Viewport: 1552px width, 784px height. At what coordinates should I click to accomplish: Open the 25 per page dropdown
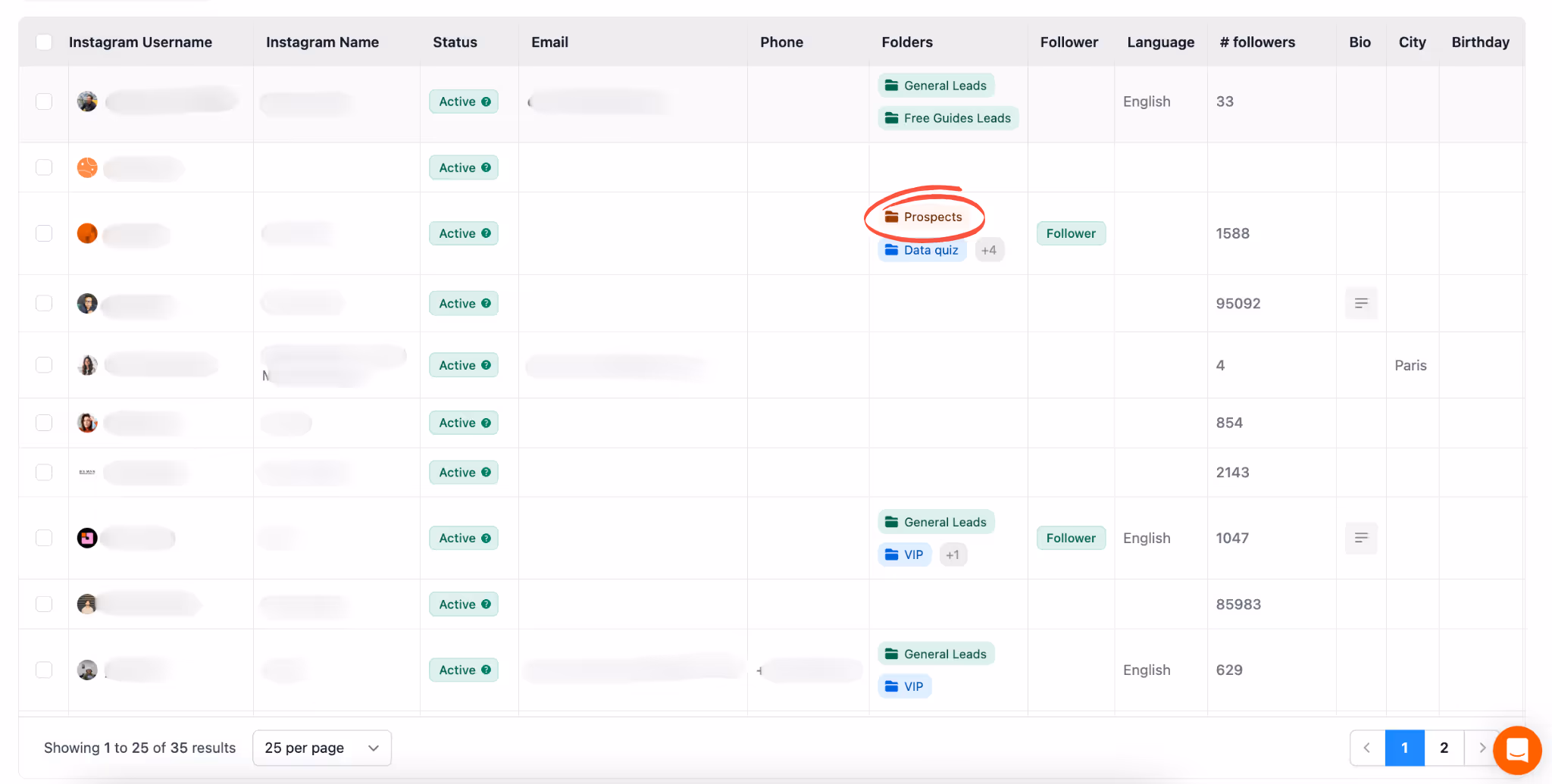(x=321, y=748)
